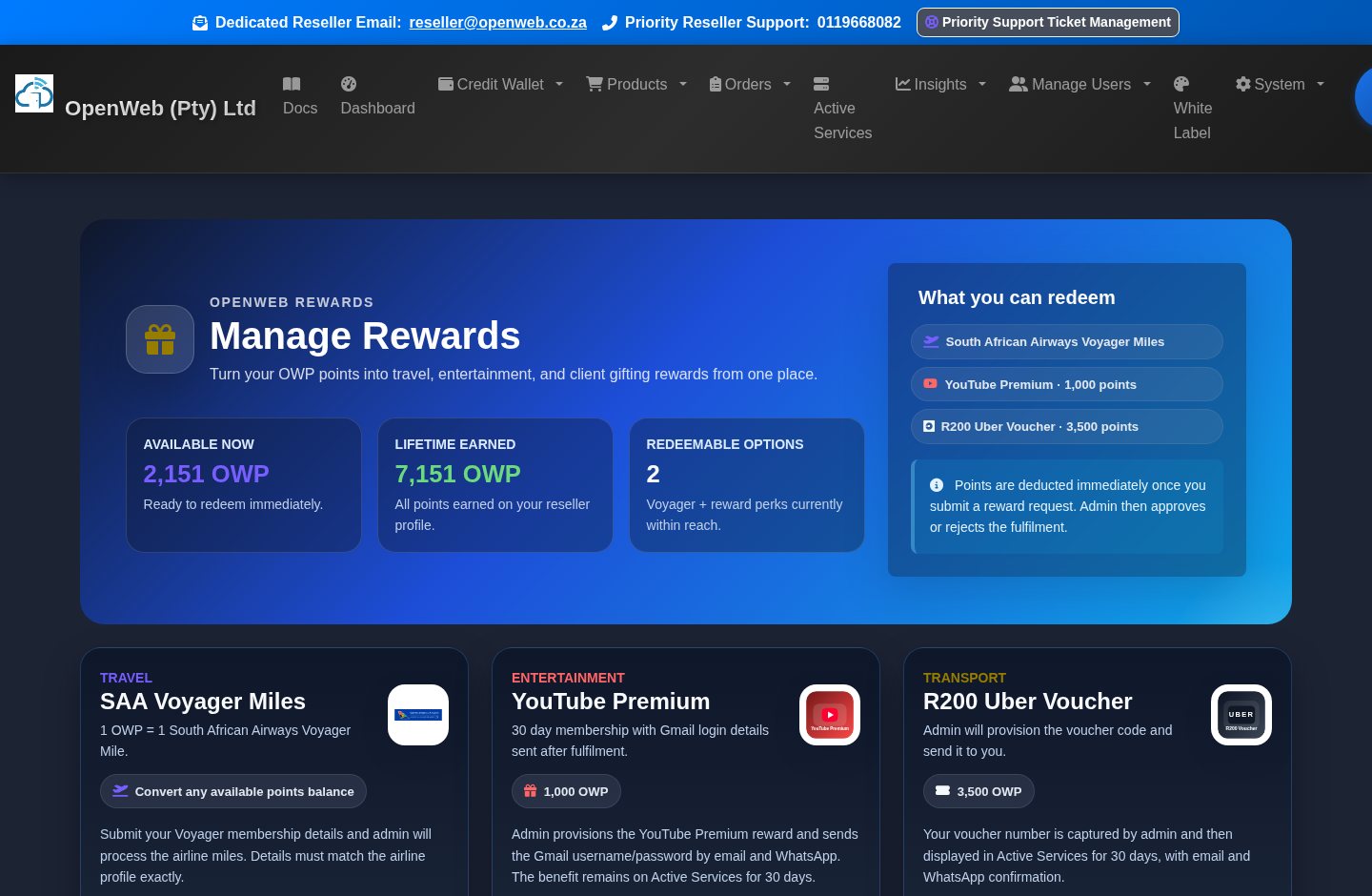Click the Active Services server icon

pyautogui.click(x=821, y=84)
